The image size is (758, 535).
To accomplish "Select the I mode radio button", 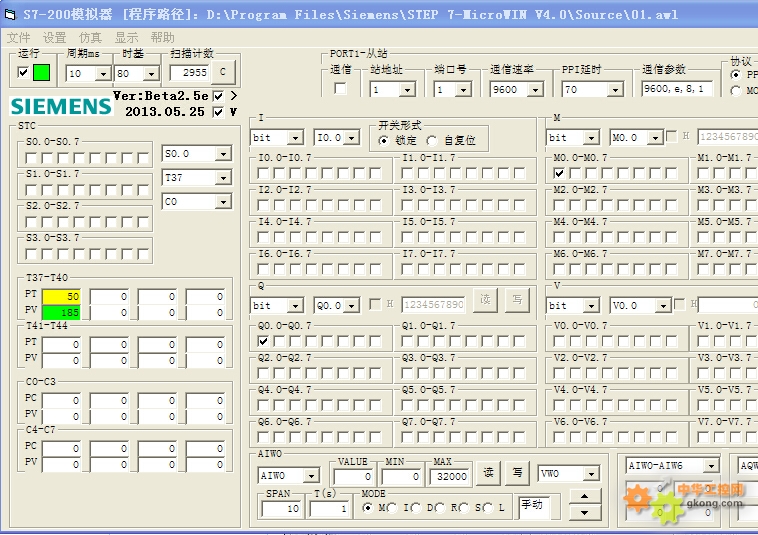I will (392, 507).
